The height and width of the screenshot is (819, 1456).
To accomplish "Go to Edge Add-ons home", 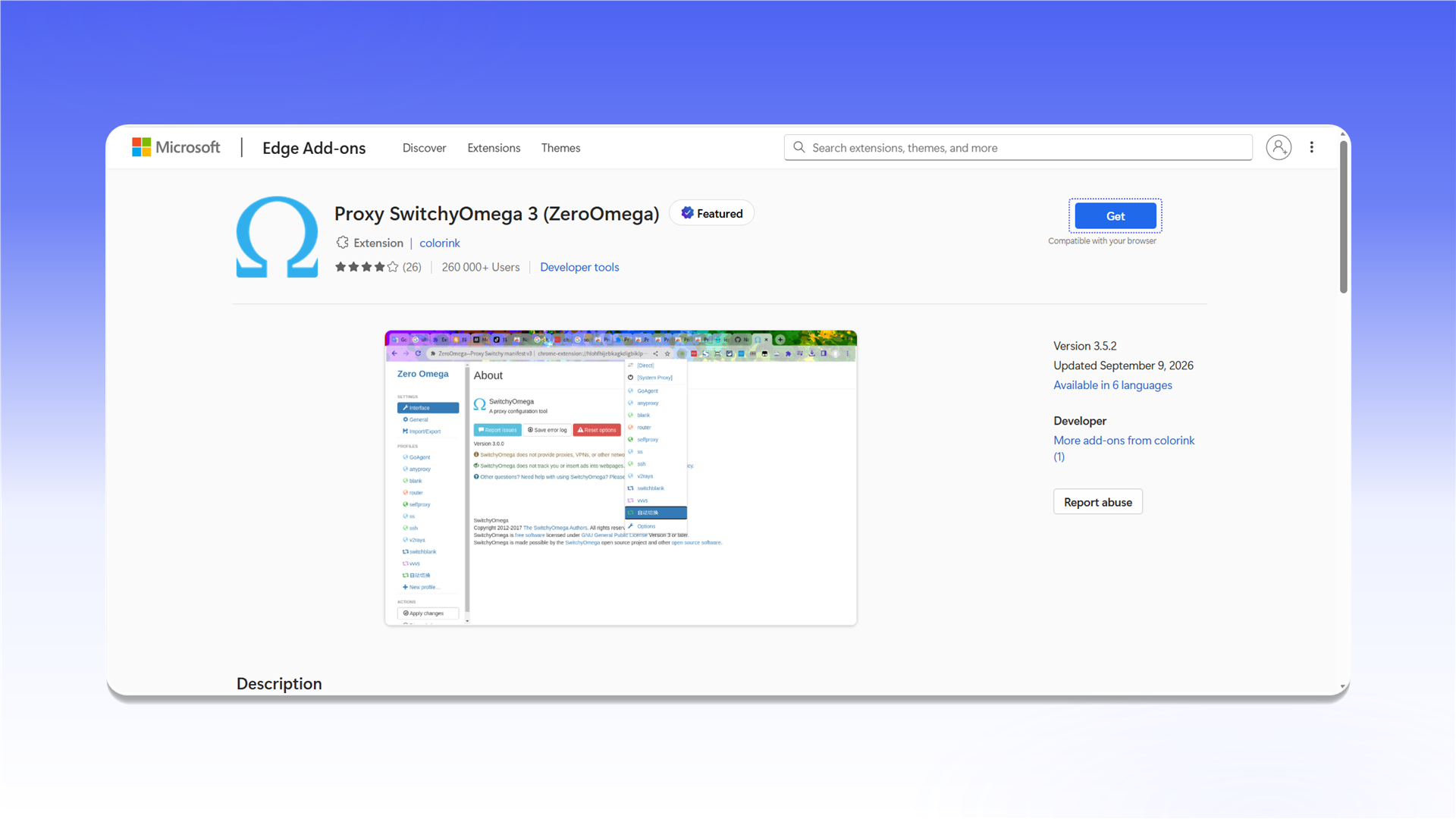I will pyautogui.click(x=314, y=148).
